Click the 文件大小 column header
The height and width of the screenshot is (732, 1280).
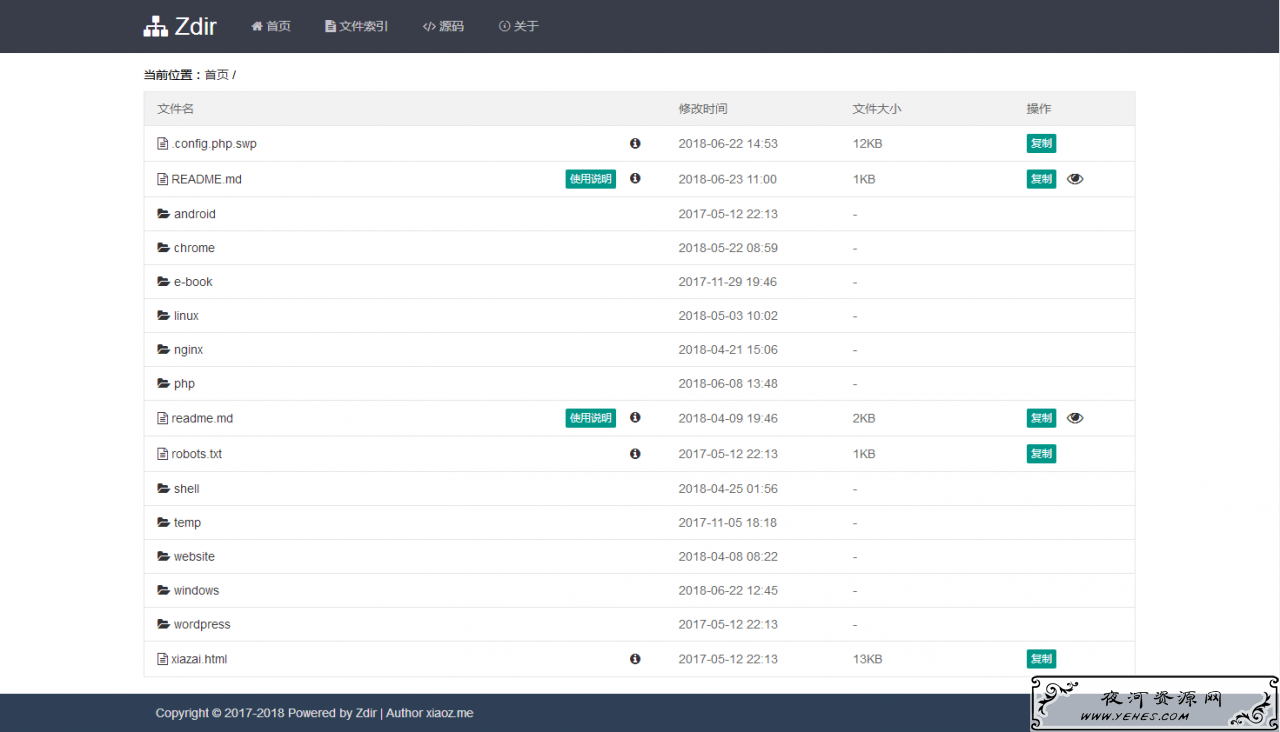coord(877,109)
